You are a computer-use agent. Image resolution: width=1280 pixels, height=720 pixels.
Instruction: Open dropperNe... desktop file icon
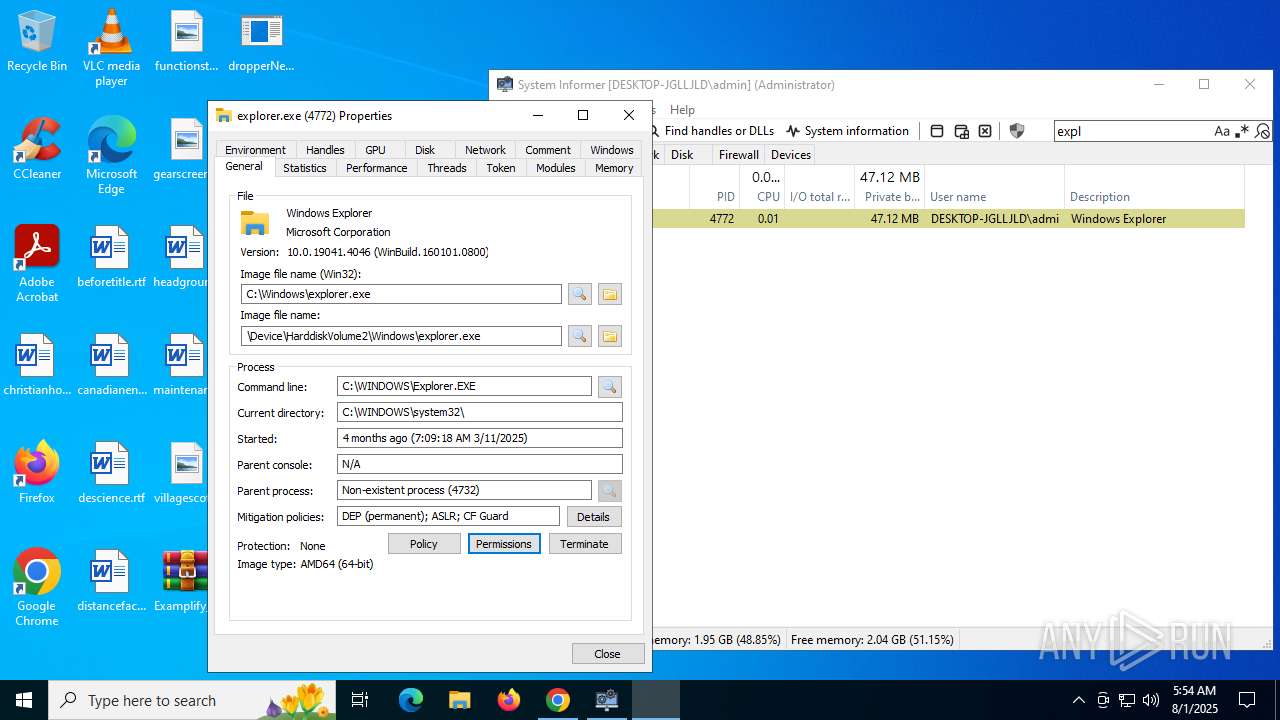click(x=261, y=42)
